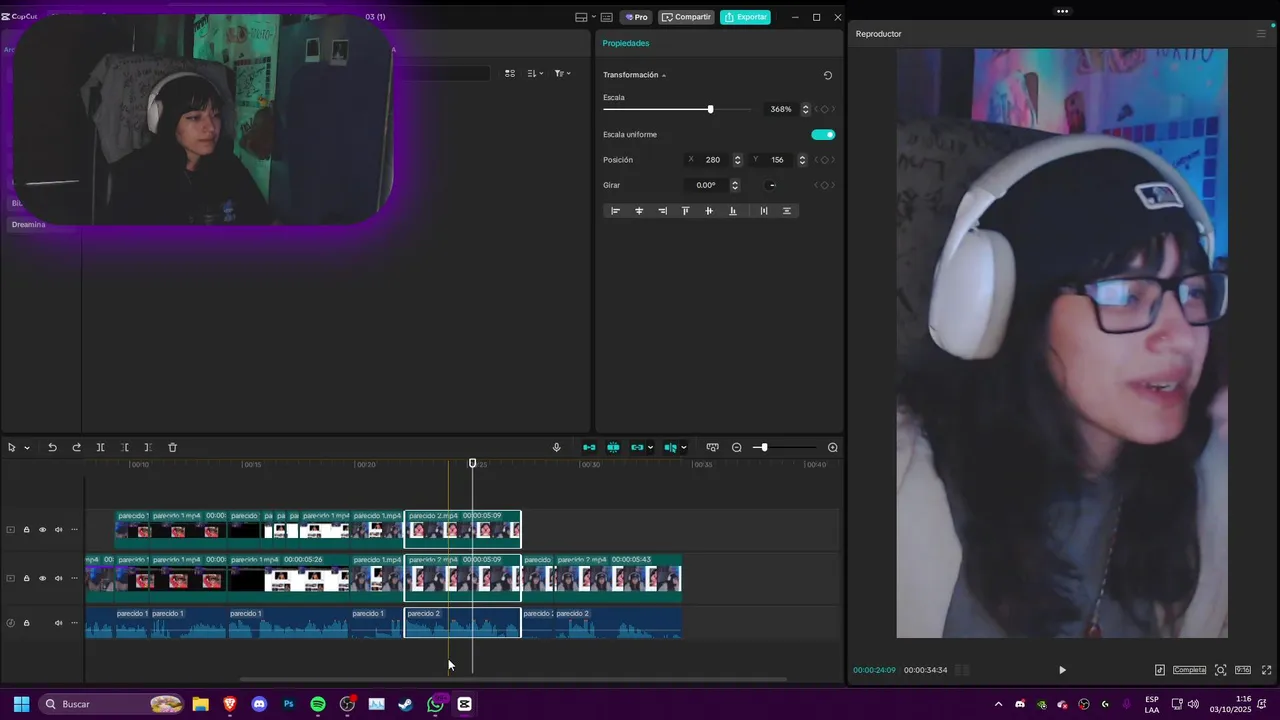This screenshot has height=720, width=1280.
Task: Align the clip to the right edge
Action: [662, 211]
